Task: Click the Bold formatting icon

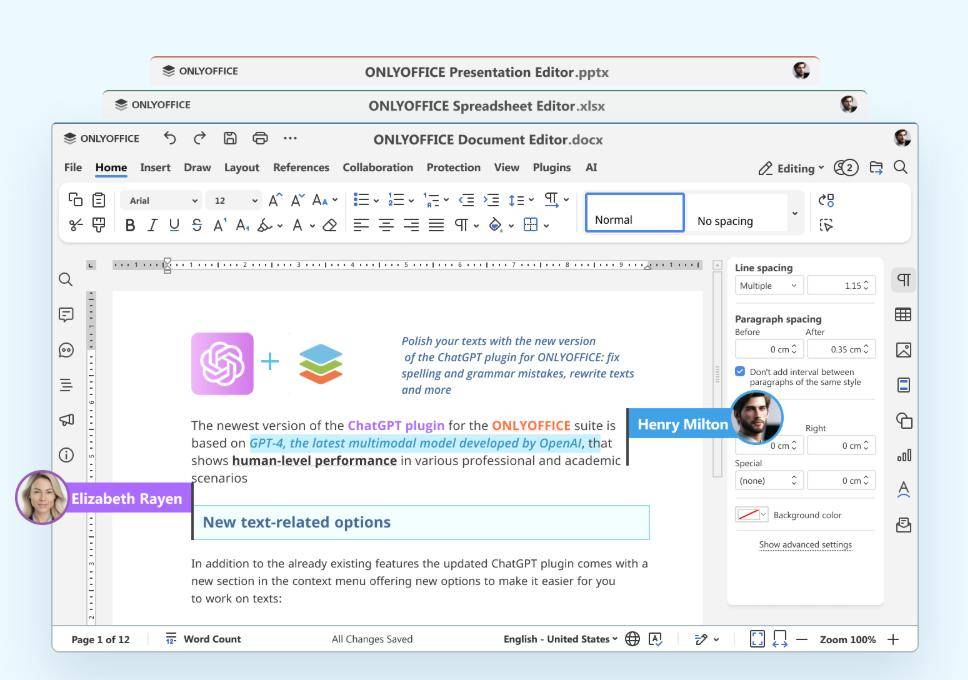Action: tap(129, 225)
